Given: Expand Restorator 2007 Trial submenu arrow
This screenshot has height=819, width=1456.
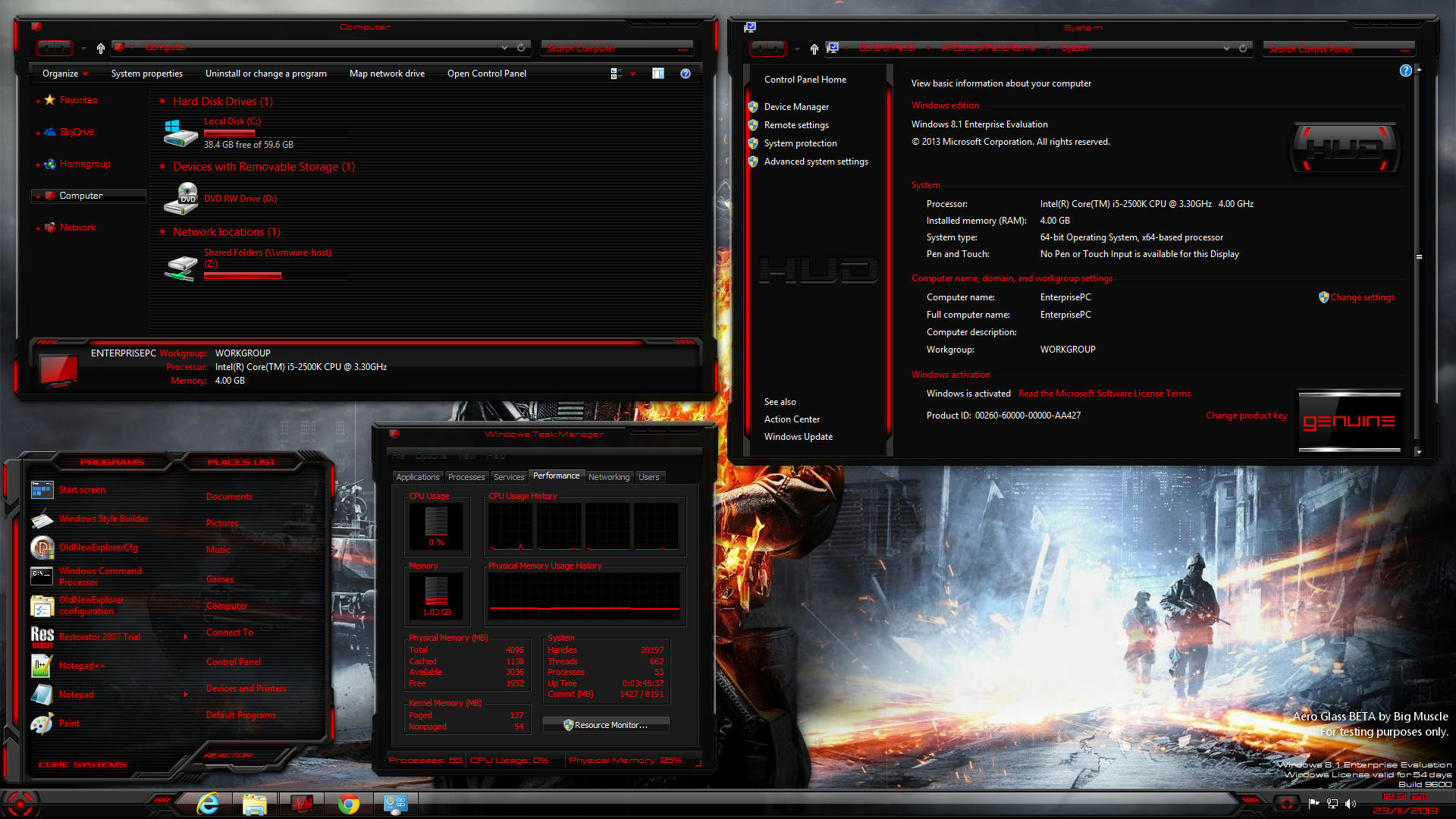Looking at the screenshot, I should (x=186, y=637).
